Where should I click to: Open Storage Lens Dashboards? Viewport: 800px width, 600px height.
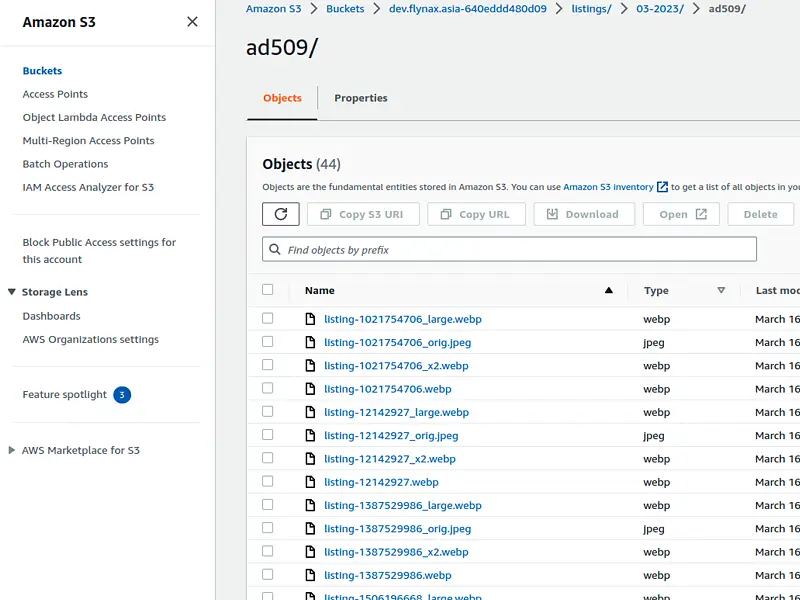pos(52,316)
